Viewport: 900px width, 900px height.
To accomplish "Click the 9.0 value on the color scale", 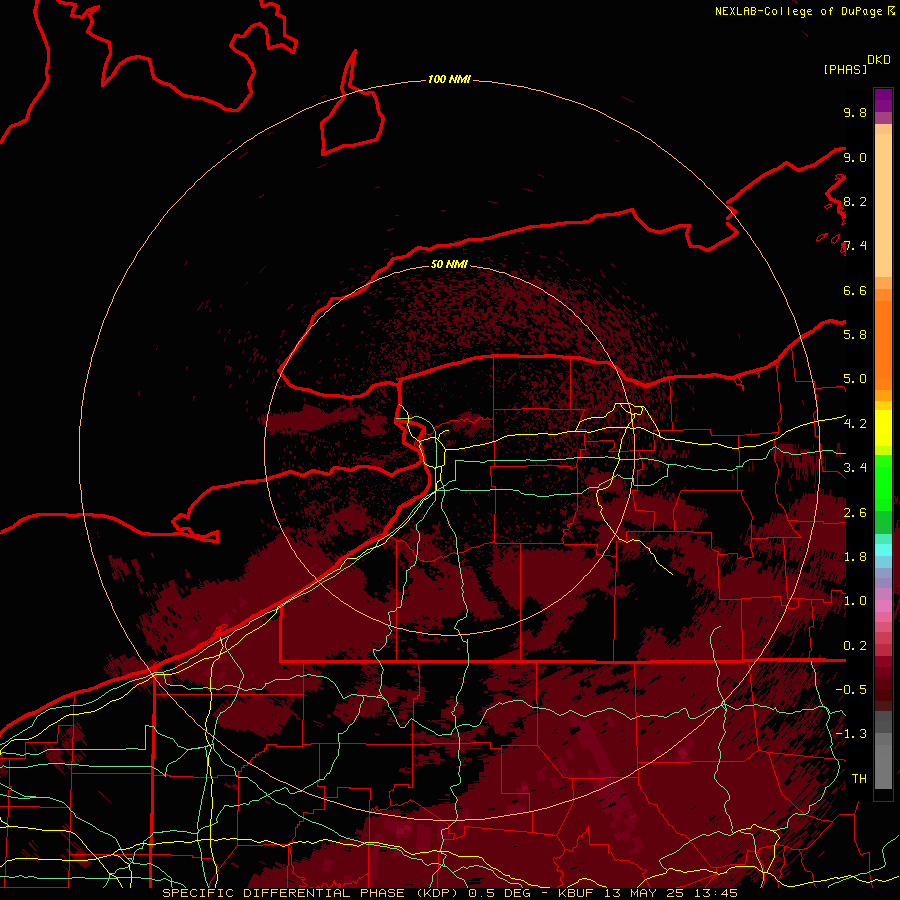I will click(x=855, y=157).
